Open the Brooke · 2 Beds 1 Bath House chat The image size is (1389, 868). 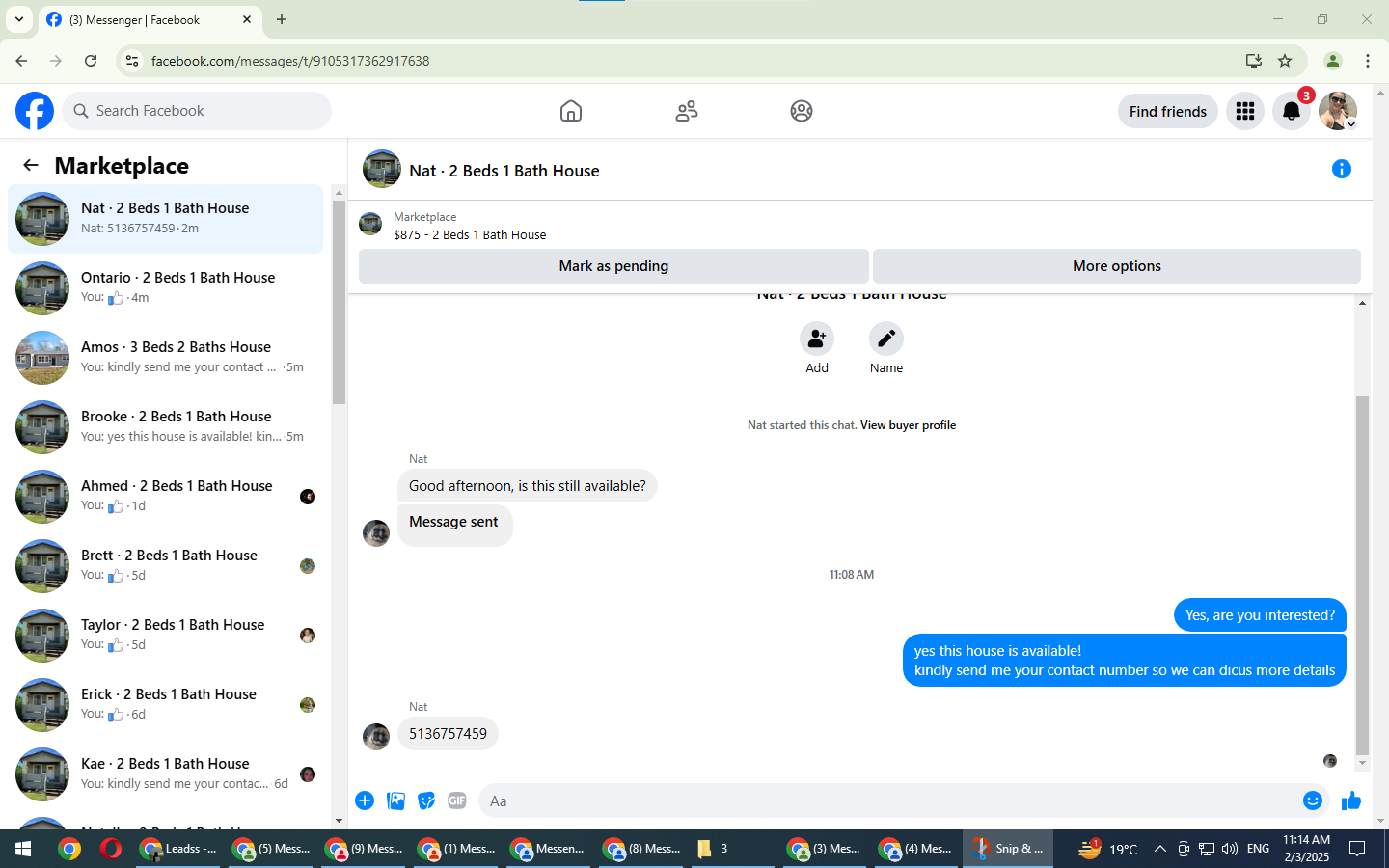165,427
